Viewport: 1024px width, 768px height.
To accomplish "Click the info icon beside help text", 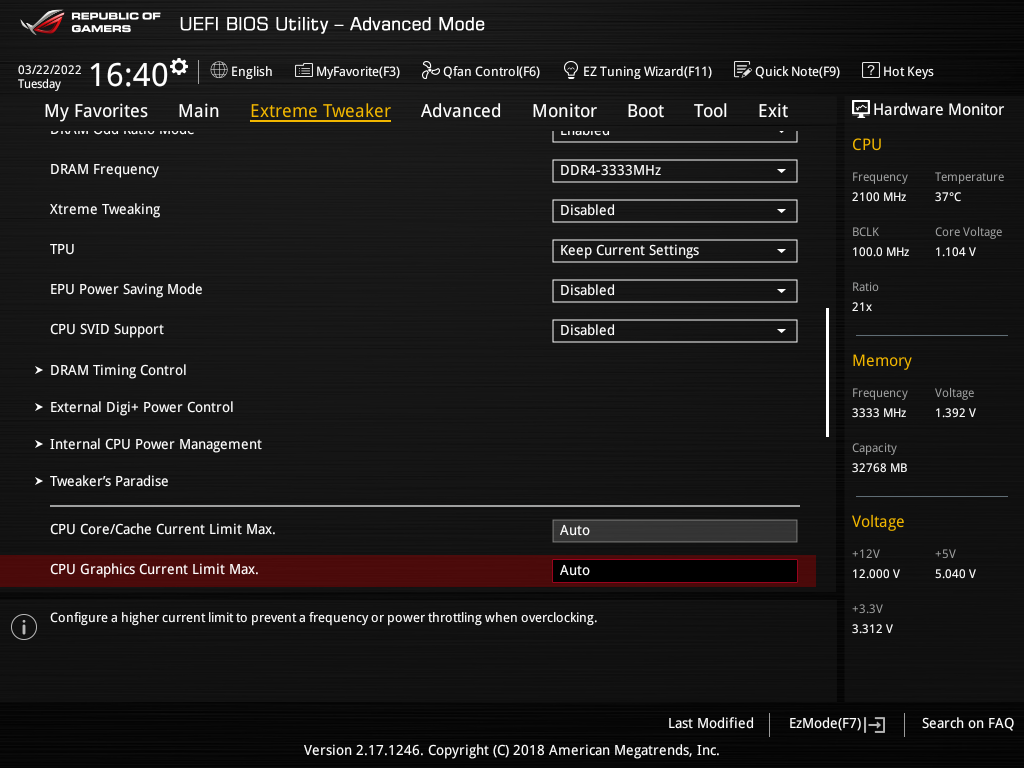I will (24, 627).
